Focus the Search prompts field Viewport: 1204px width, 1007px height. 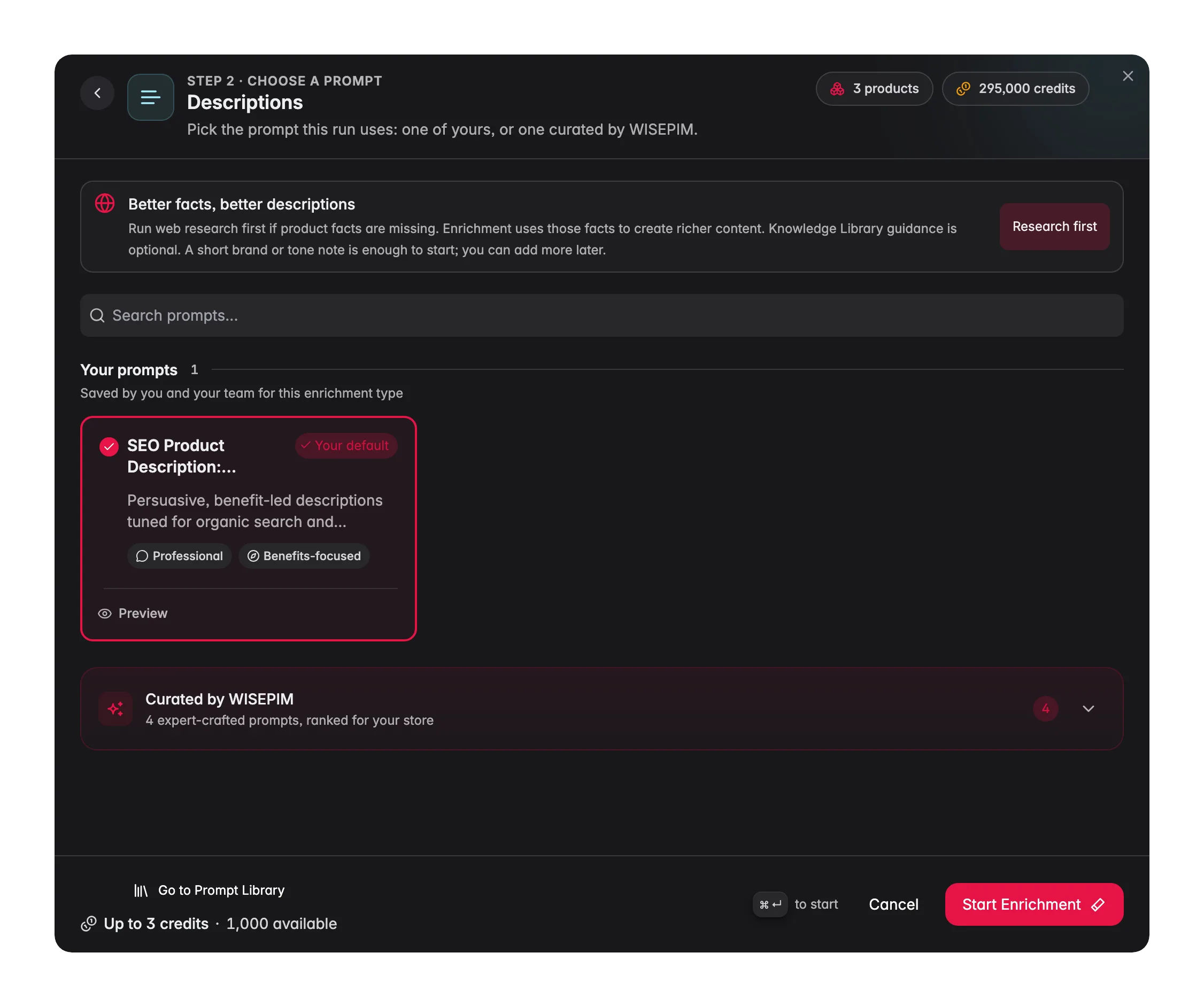(x=601, y=315)
